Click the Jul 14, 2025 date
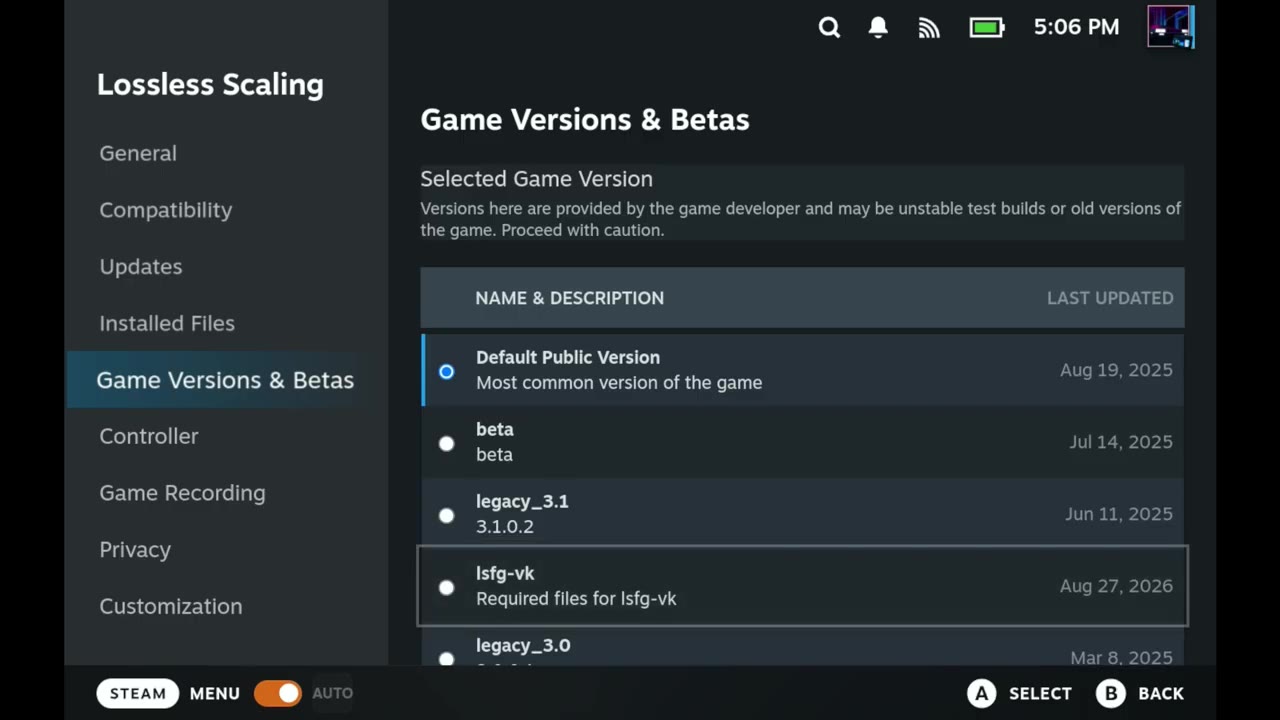The image size is (1280, 720). coord(1121,442)
